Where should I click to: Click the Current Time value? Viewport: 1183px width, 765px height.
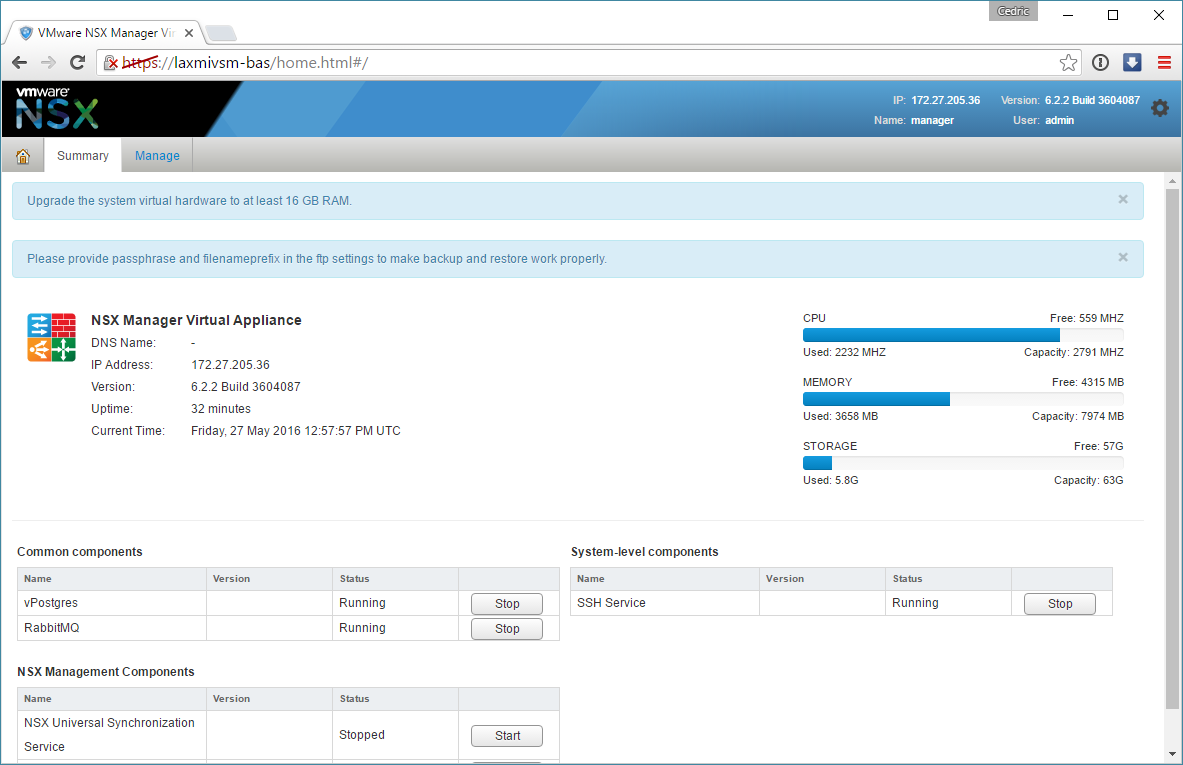(296, 431)
